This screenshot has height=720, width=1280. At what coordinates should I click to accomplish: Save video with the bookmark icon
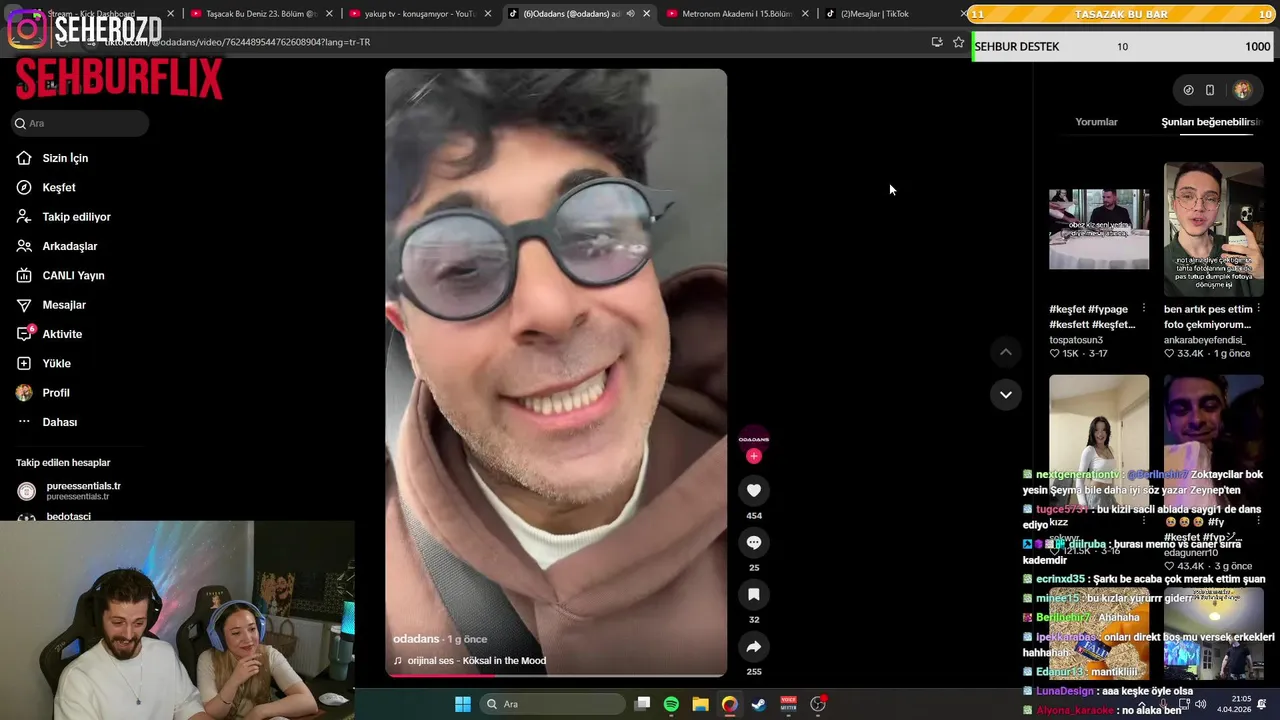point(754,594)
